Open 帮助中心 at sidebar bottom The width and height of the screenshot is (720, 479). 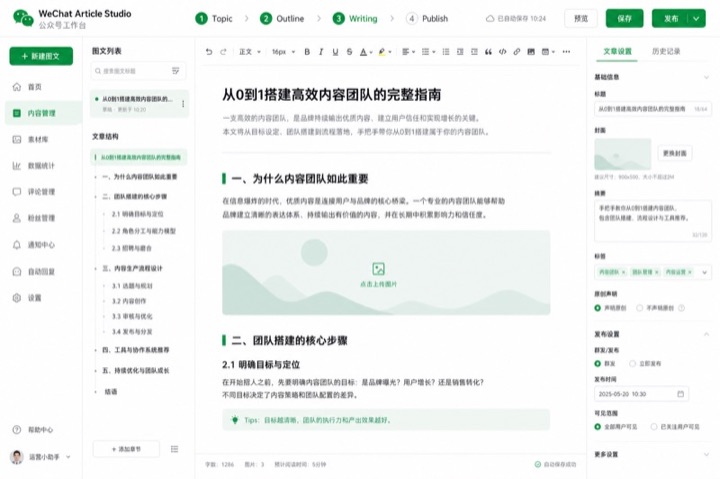pos(33,430)
